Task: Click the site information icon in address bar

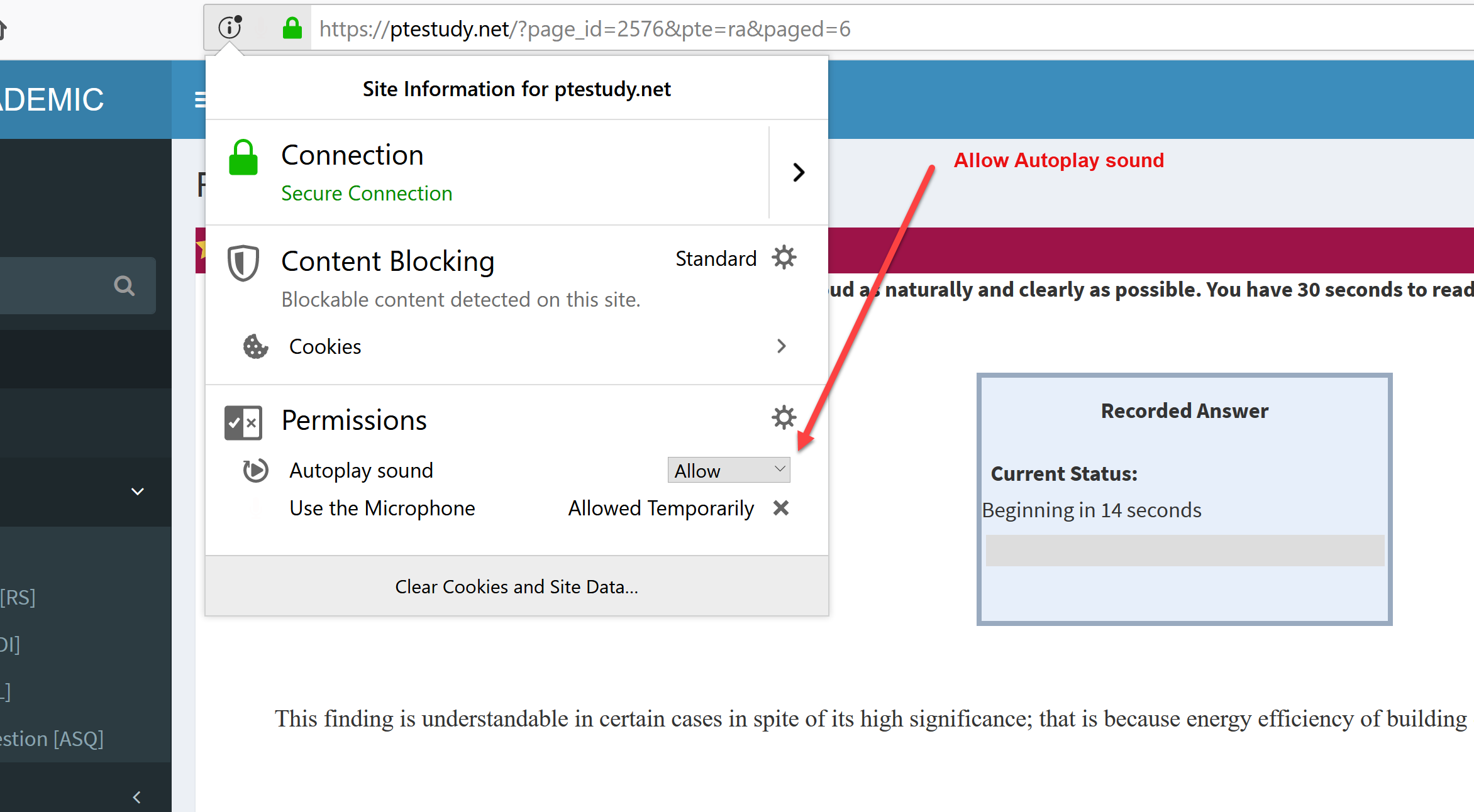Action: coord(230,28)
